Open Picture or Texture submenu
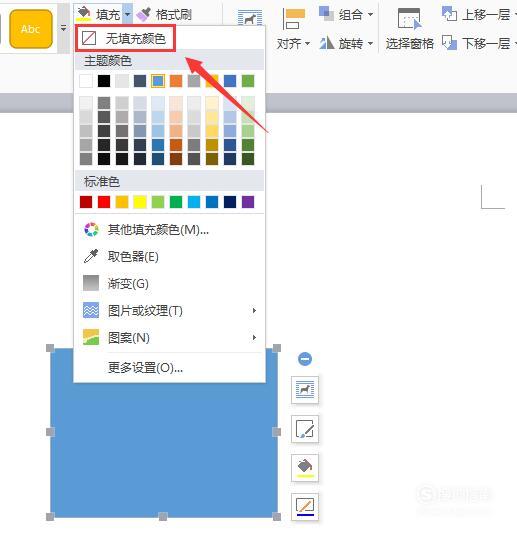Screen dimensions: 517x541 coord(169,311)
